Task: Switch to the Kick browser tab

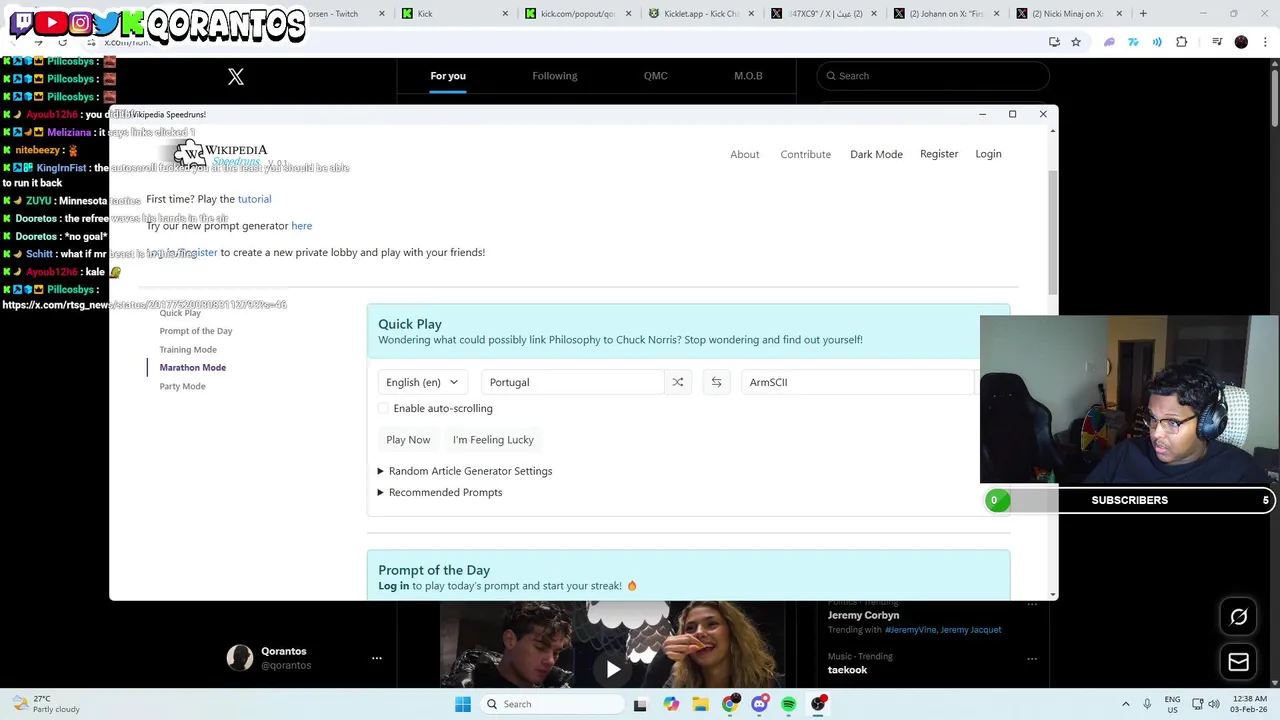Action: pos(454,14)
